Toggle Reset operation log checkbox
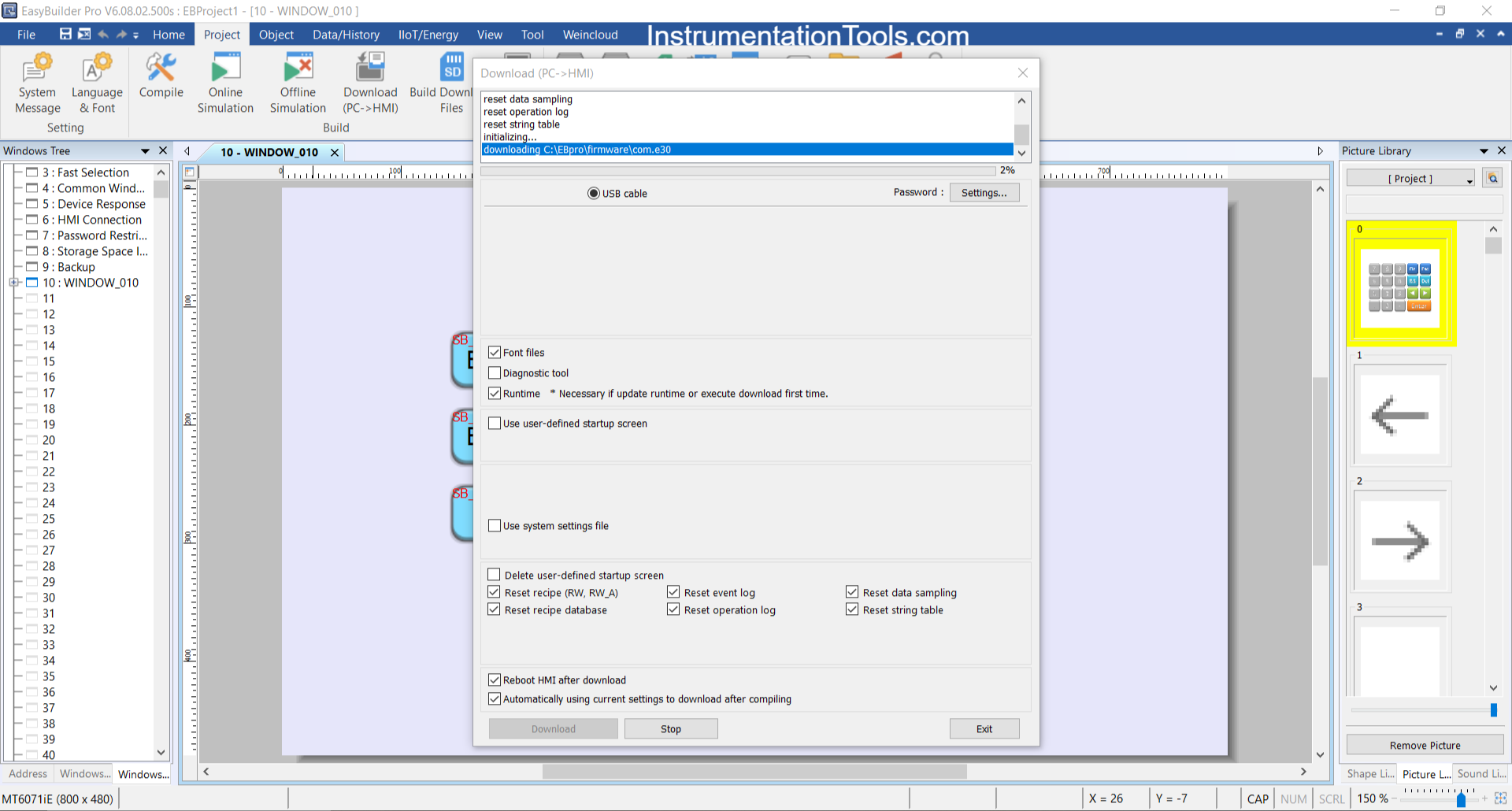This screenshot has height=811, width=1512. click(673, 609)
